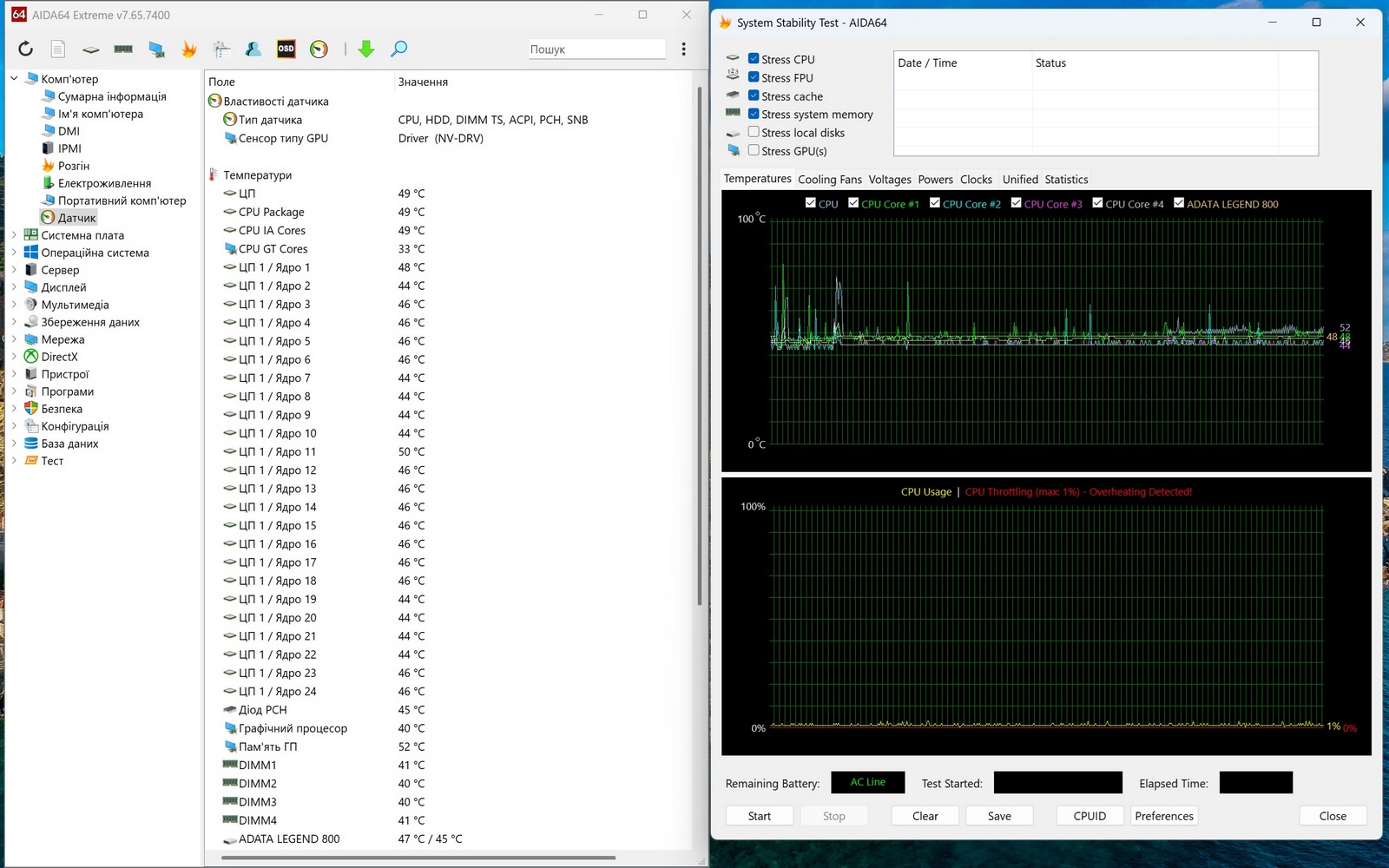This screenshot has width=1389, height=868.
Task: Click the CPUID button
Action: click(x=1089, y=816)
